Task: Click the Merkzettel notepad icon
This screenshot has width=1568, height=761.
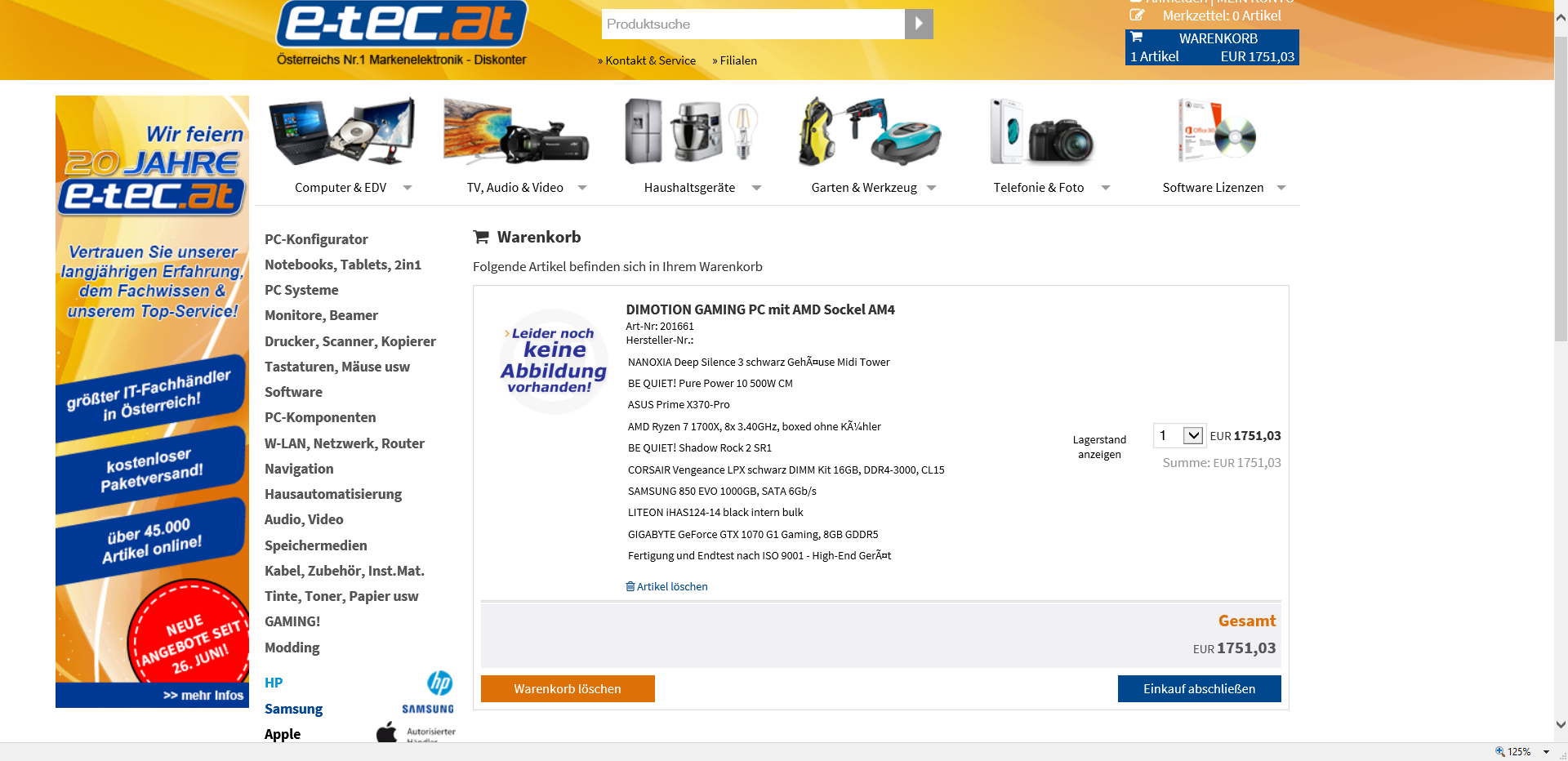Action: pyautogui.click(x=1137, y=15)
